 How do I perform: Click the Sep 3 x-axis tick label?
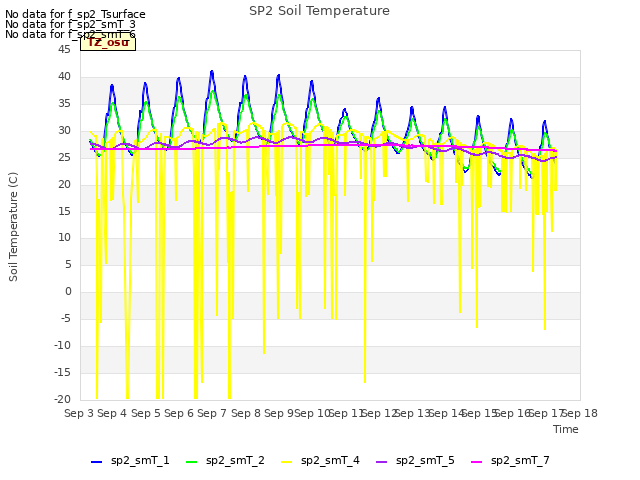coord(79,413)
